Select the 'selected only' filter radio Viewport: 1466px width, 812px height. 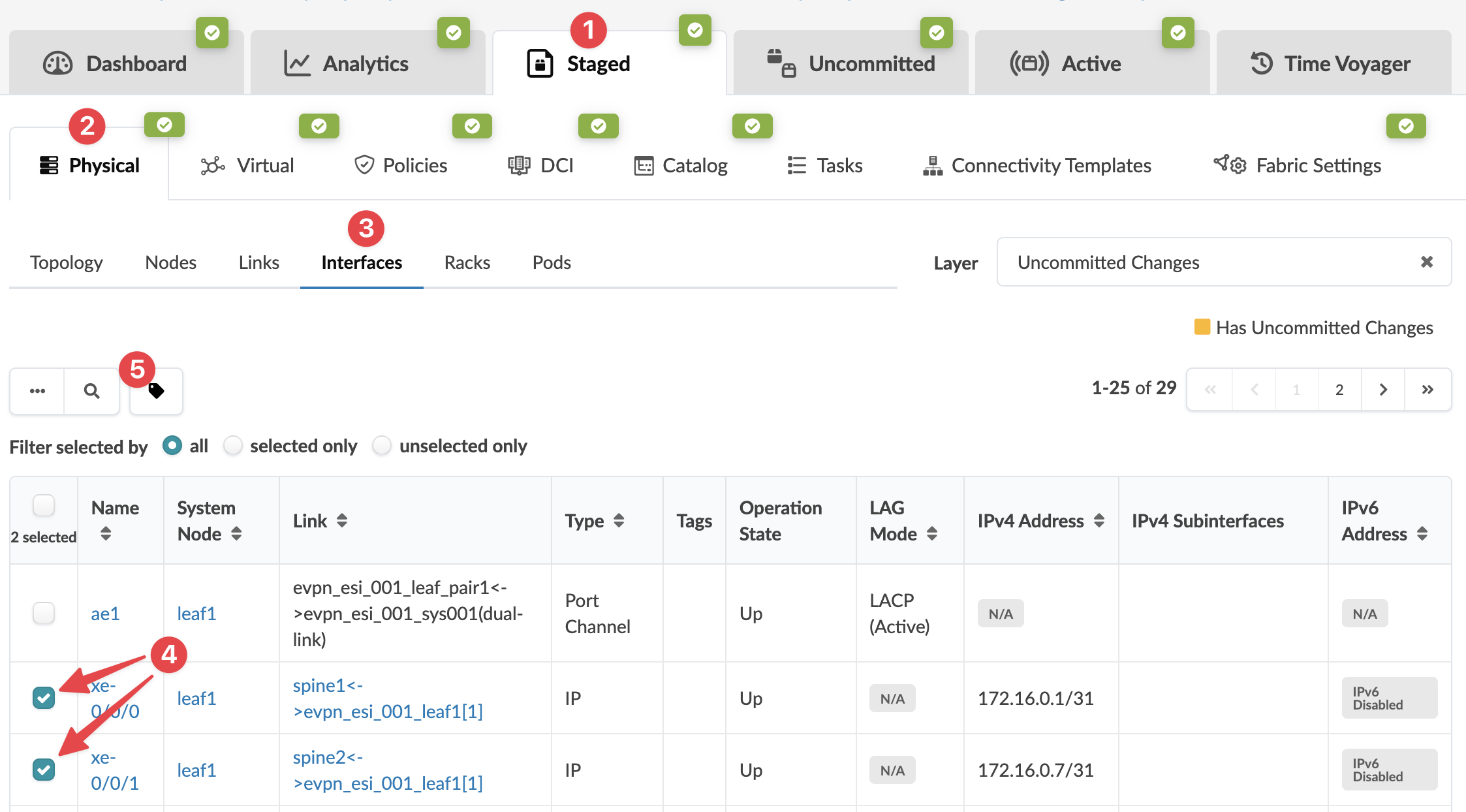[233, 446]
